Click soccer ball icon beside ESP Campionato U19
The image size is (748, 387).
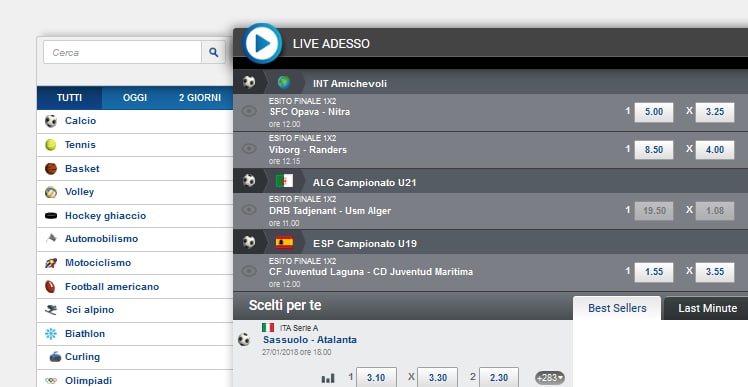[x=249, y=242]
